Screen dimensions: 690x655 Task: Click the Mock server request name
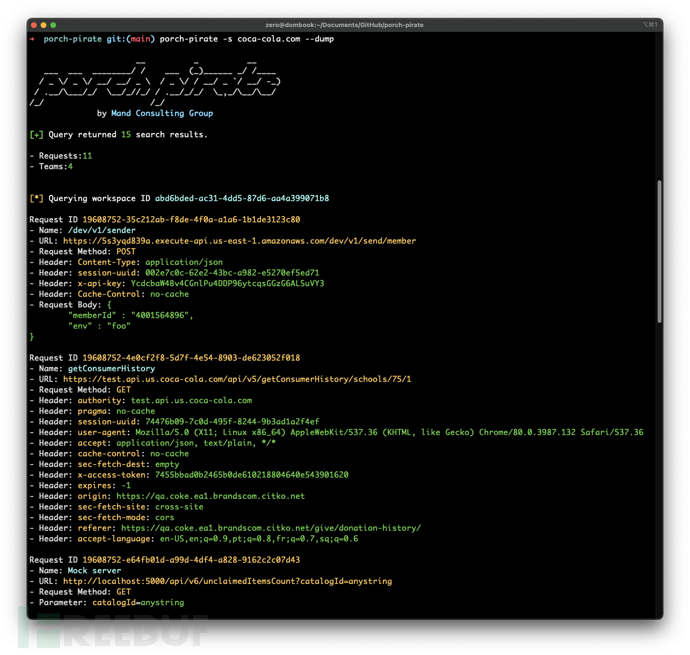(92, 571)
